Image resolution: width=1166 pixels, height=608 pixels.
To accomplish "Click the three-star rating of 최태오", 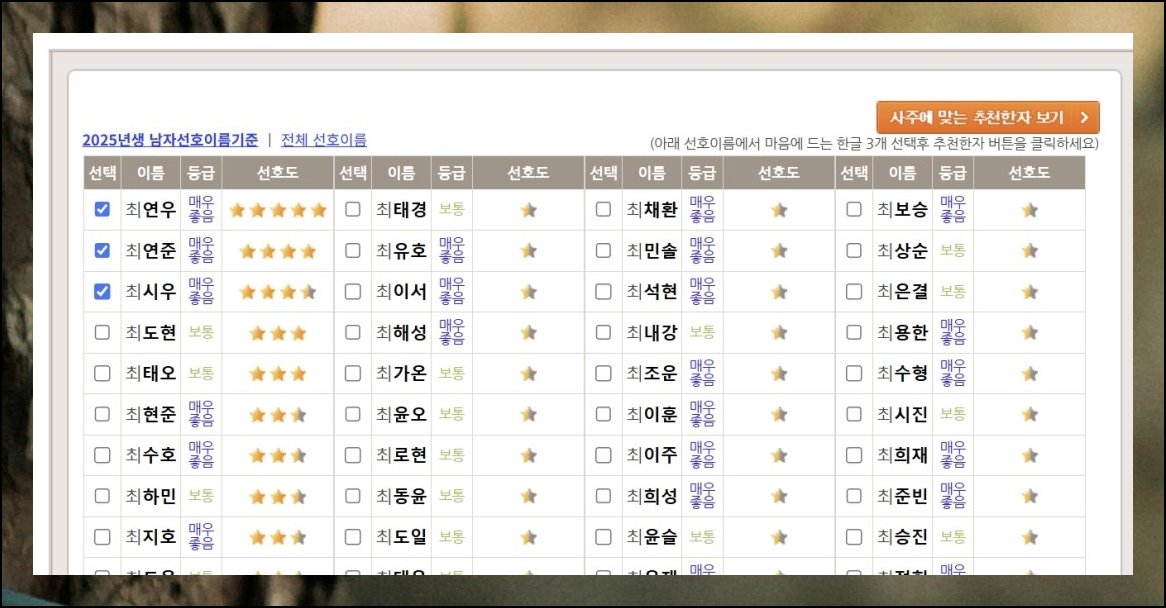I will [x=278, y=374].
